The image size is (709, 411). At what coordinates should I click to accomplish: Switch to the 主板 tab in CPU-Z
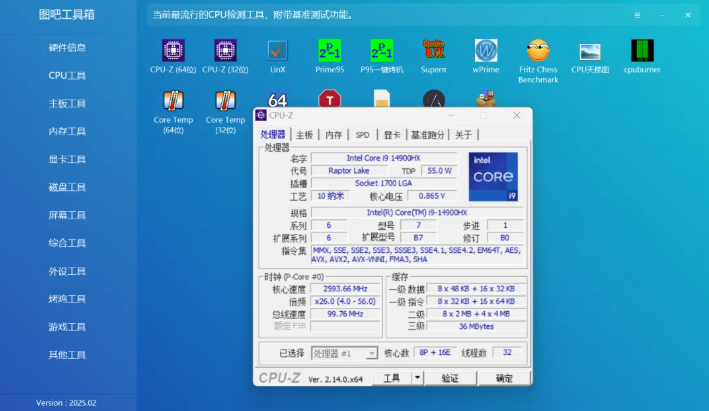click(304, 135)
